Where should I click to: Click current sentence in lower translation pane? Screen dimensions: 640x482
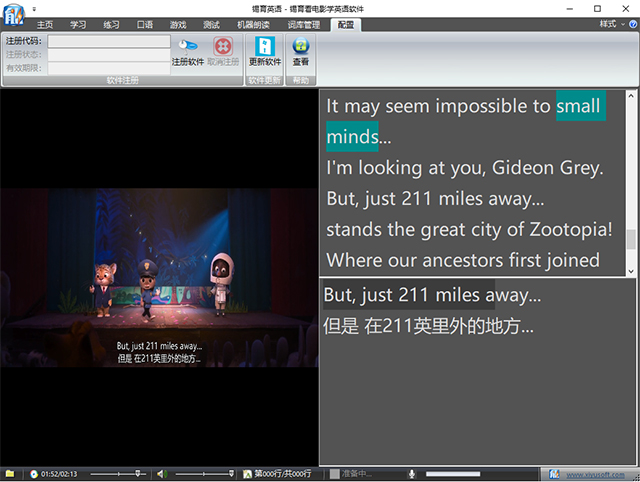pyautogui.click(x=432, y=295)
